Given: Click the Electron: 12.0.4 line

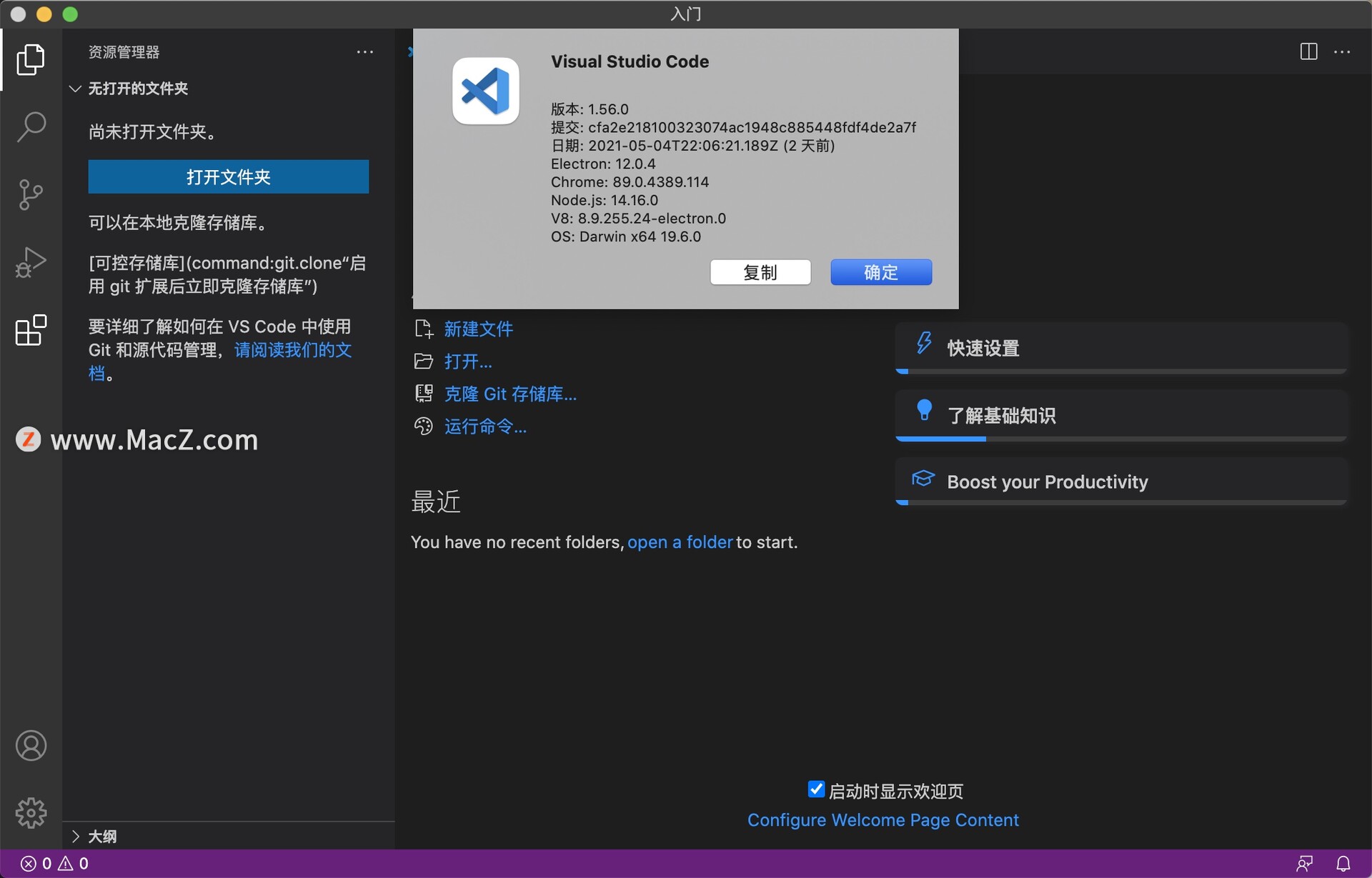Looking at the screenshot, I should 603,164.
